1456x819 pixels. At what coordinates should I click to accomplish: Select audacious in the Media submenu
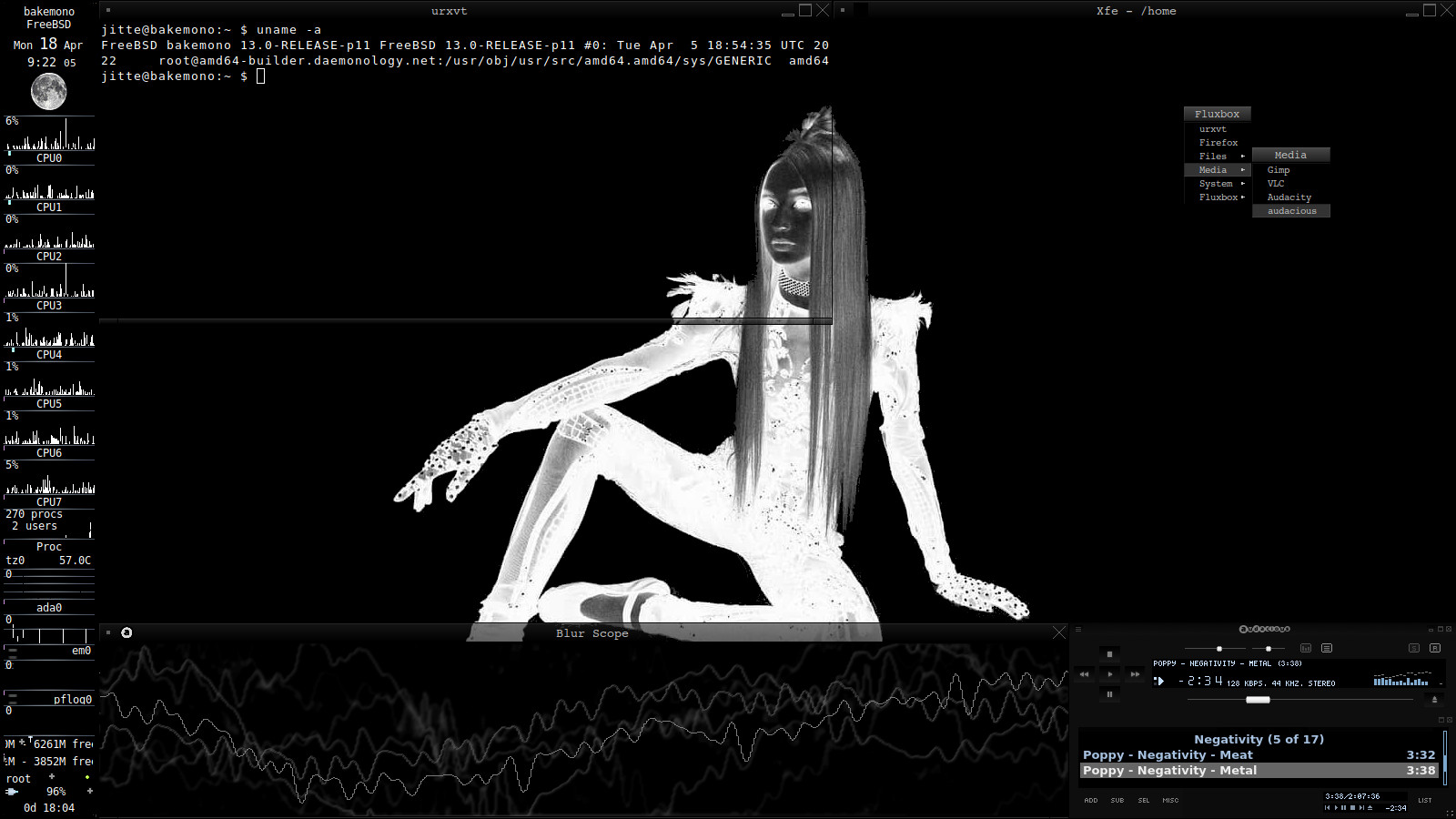tap(1291, 211)
